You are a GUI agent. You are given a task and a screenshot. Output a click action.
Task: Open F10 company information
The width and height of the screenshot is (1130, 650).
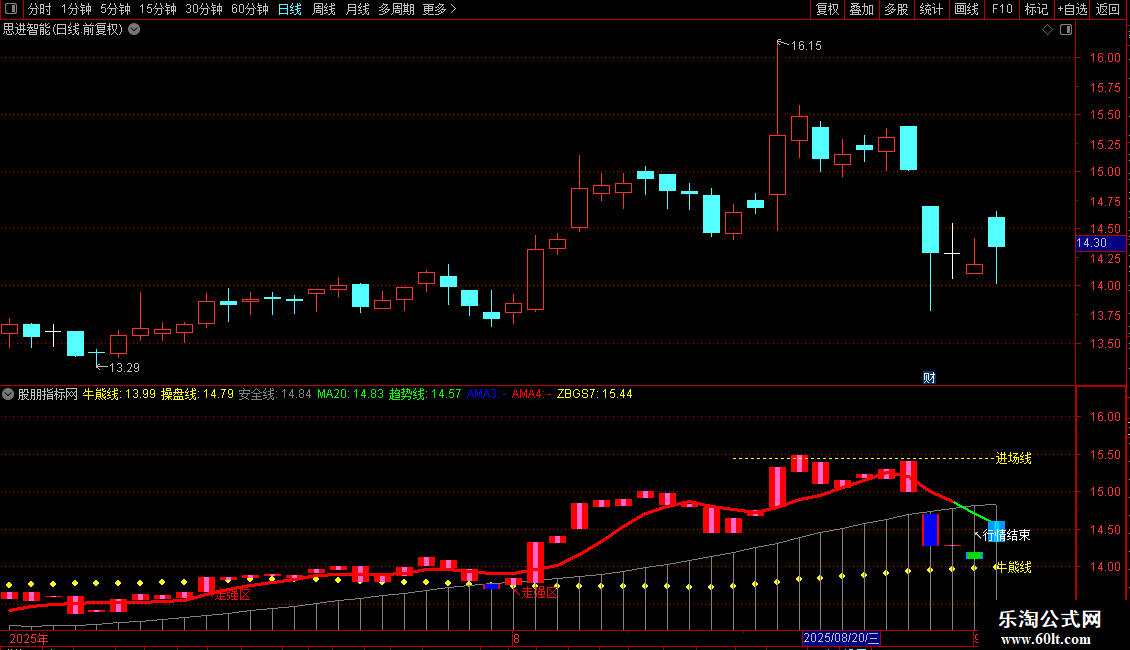pyautogui.click(x=1002, y=9)
